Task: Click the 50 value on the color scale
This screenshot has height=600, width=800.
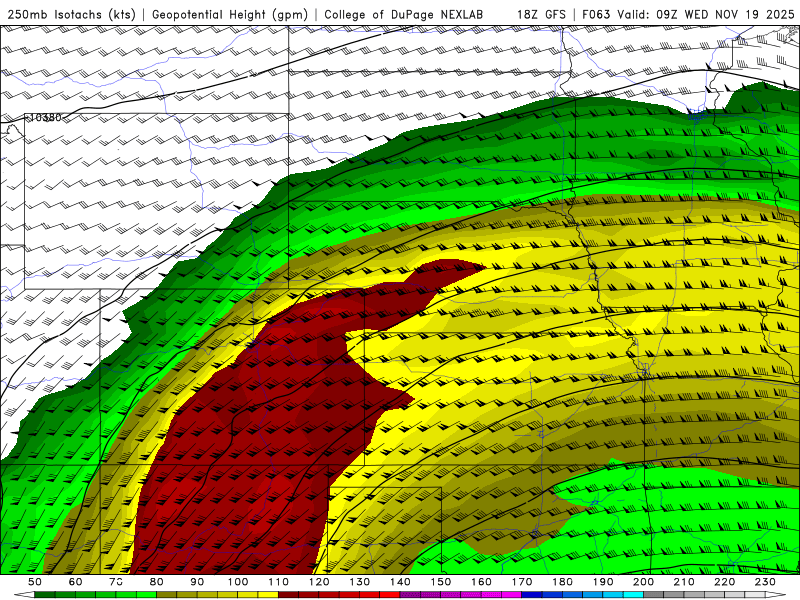Action: (x=35, y=582)
